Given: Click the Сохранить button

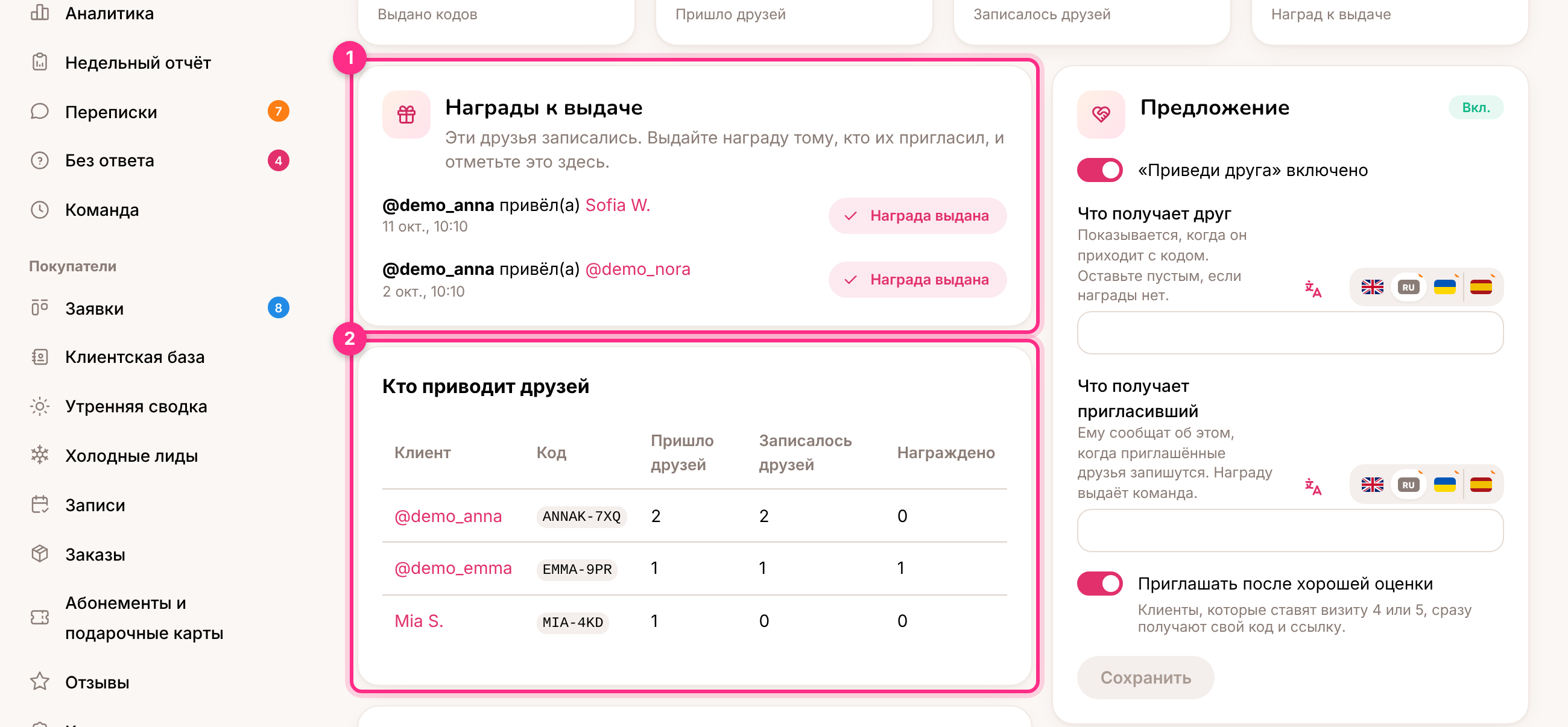Looking at the screenshot, I should 1145,677.
